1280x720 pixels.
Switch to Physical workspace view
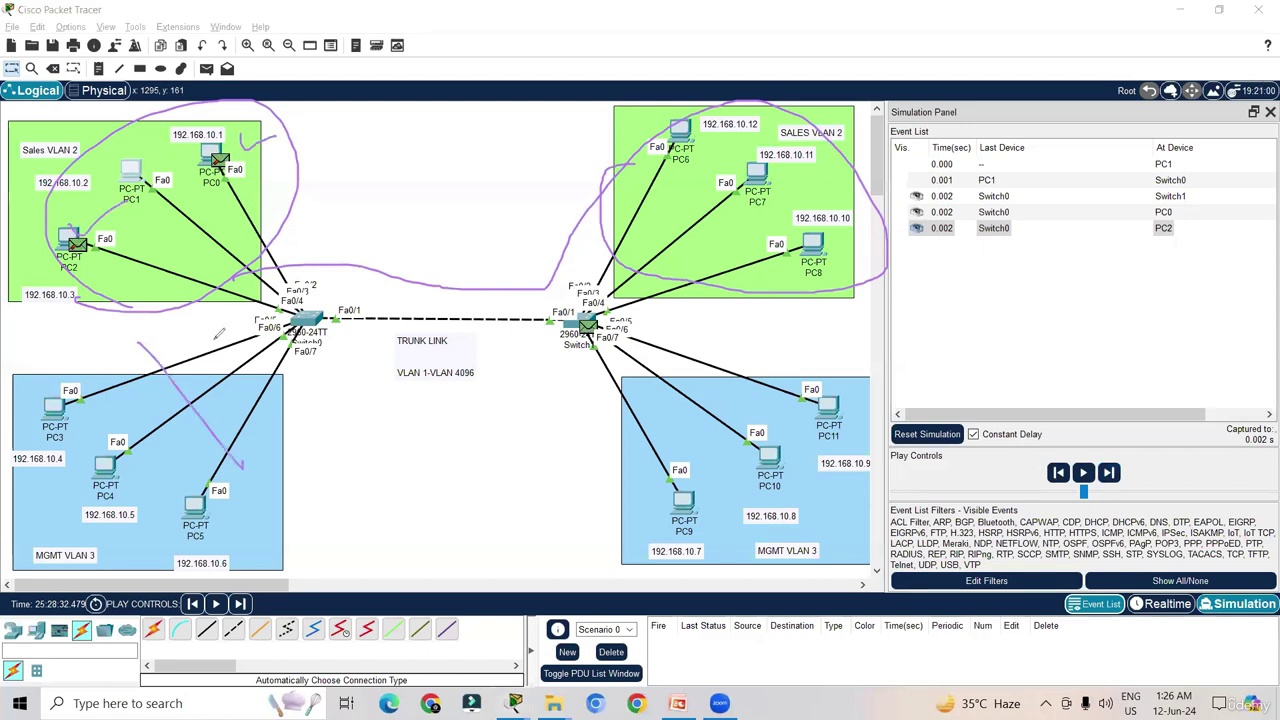[x=97, y=91]
